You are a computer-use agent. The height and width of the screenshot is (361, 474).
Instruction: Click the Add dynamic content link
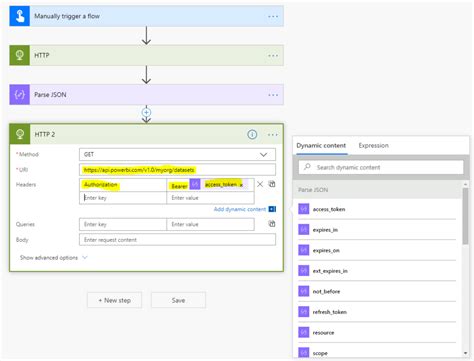[240, 209]
